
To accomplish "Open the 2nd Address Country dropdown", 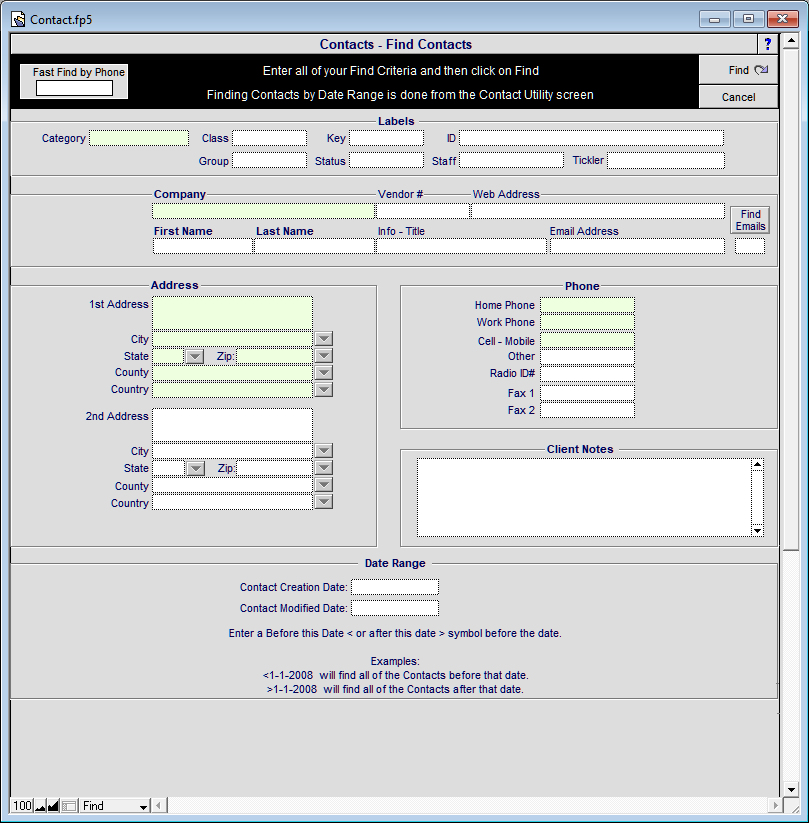I will point(324,502).
